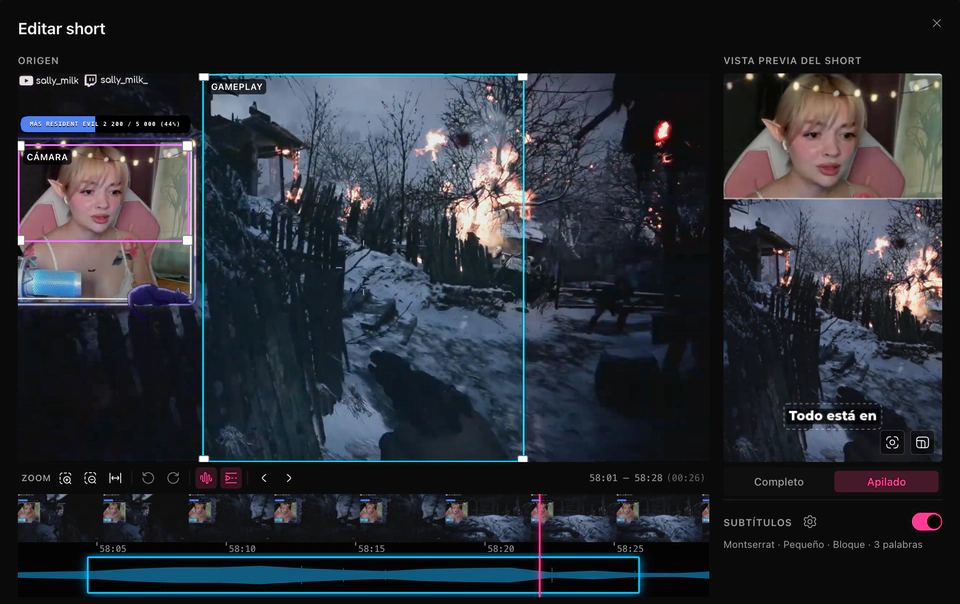Click the camera preview in the short preview
This screenshot has width=960, height=604.
[833, 136]
